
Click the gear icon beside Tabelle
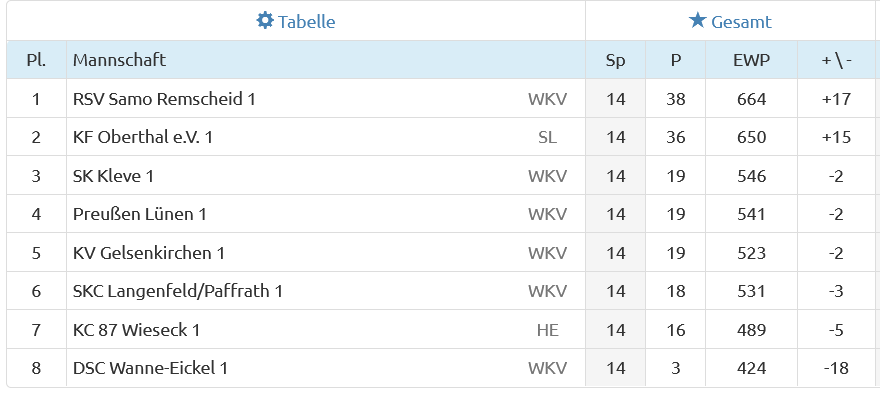(265, 21)
